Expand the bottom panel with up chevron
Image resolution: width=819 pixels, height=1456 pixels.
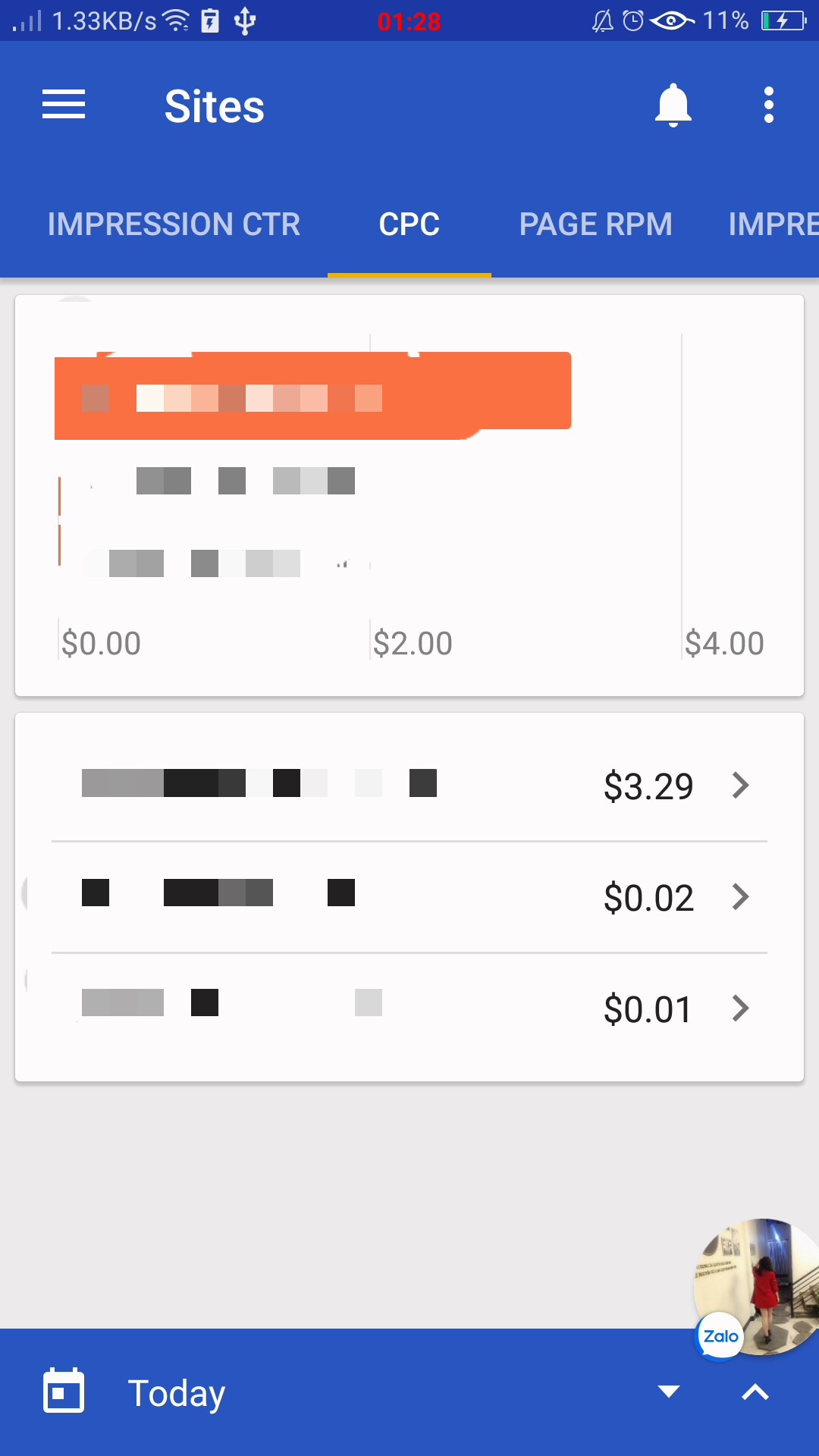point(755,1392)
